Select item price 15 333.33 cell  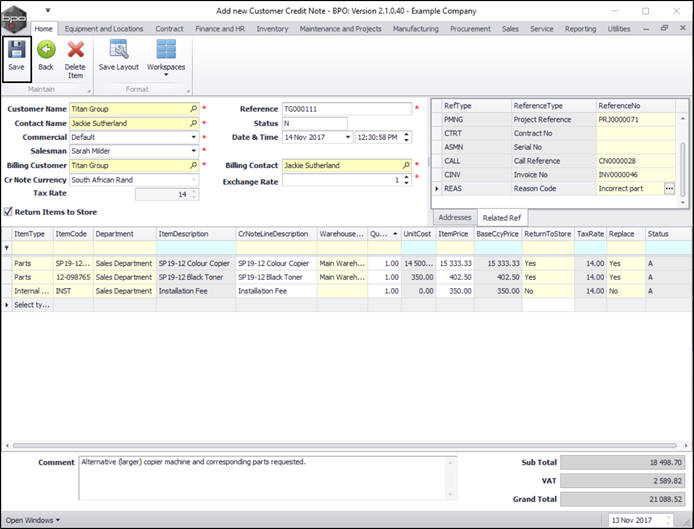point(455,263)
